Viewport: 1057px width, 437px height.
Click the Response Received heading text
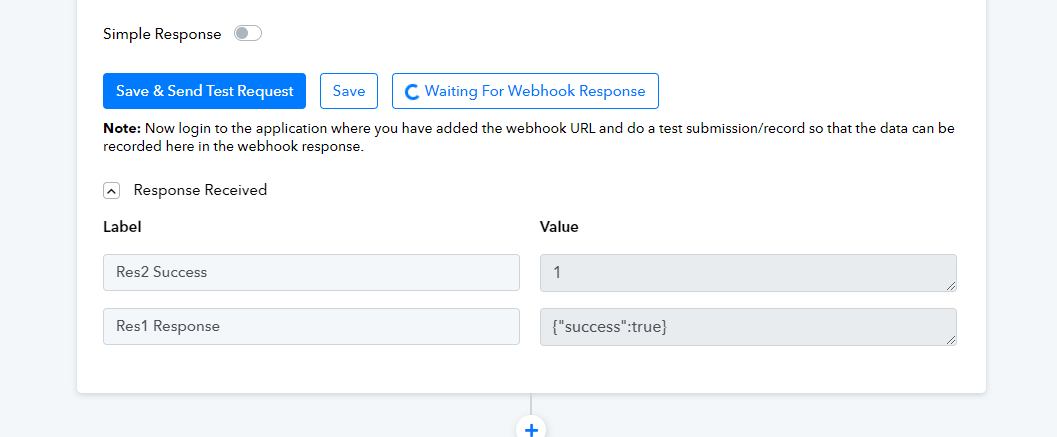pyautogui.click(x=200, y=190)
